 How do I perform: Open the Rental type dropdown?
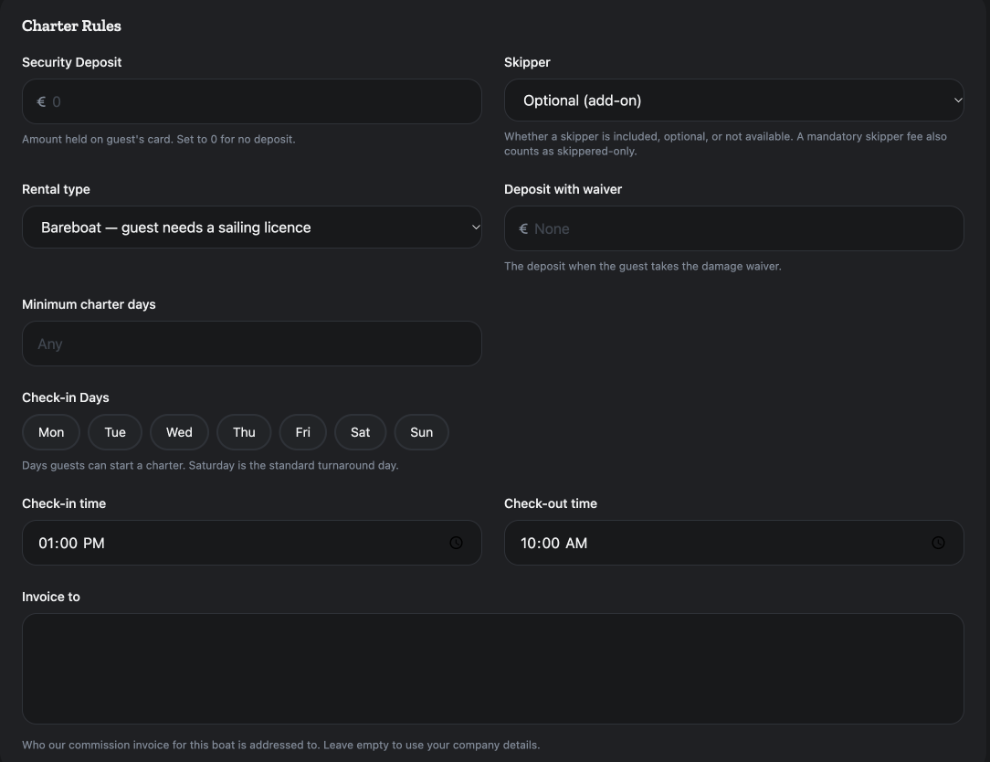click(x=252, y=227)
